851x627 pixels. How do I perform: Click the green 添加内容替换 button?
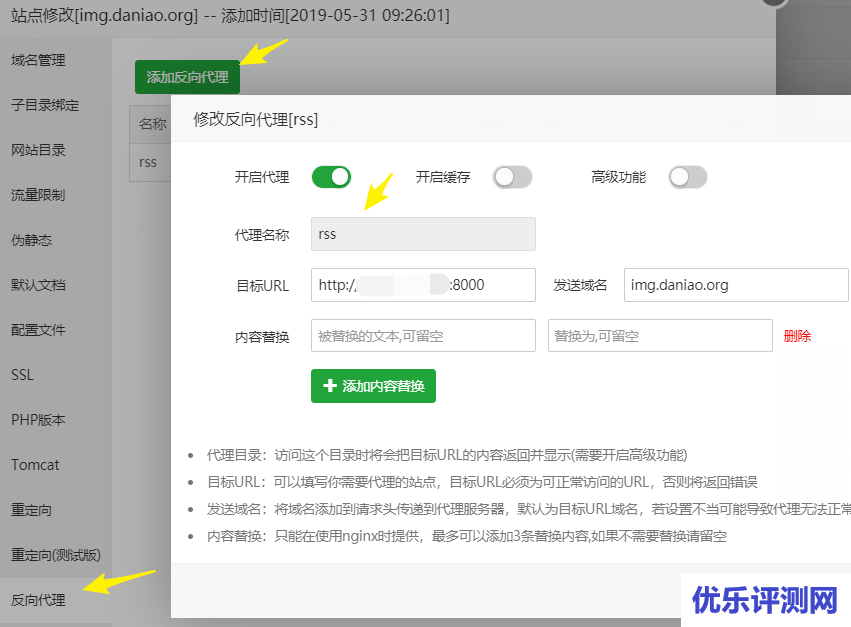373,386
